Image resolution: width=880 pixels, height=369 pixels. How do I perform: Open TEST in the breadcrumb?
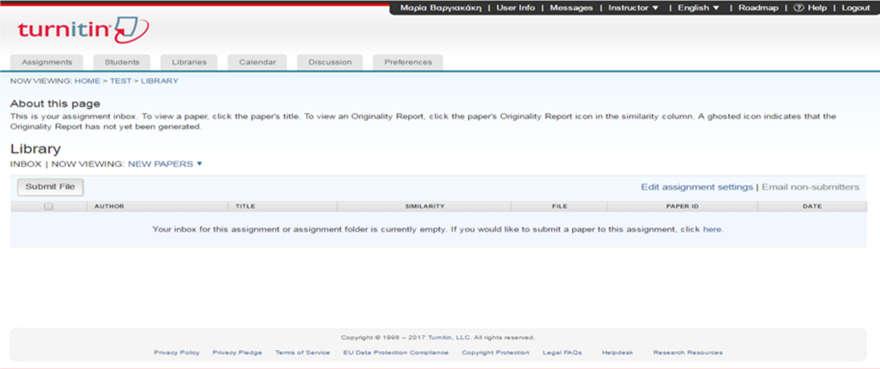tap(120, 81)
